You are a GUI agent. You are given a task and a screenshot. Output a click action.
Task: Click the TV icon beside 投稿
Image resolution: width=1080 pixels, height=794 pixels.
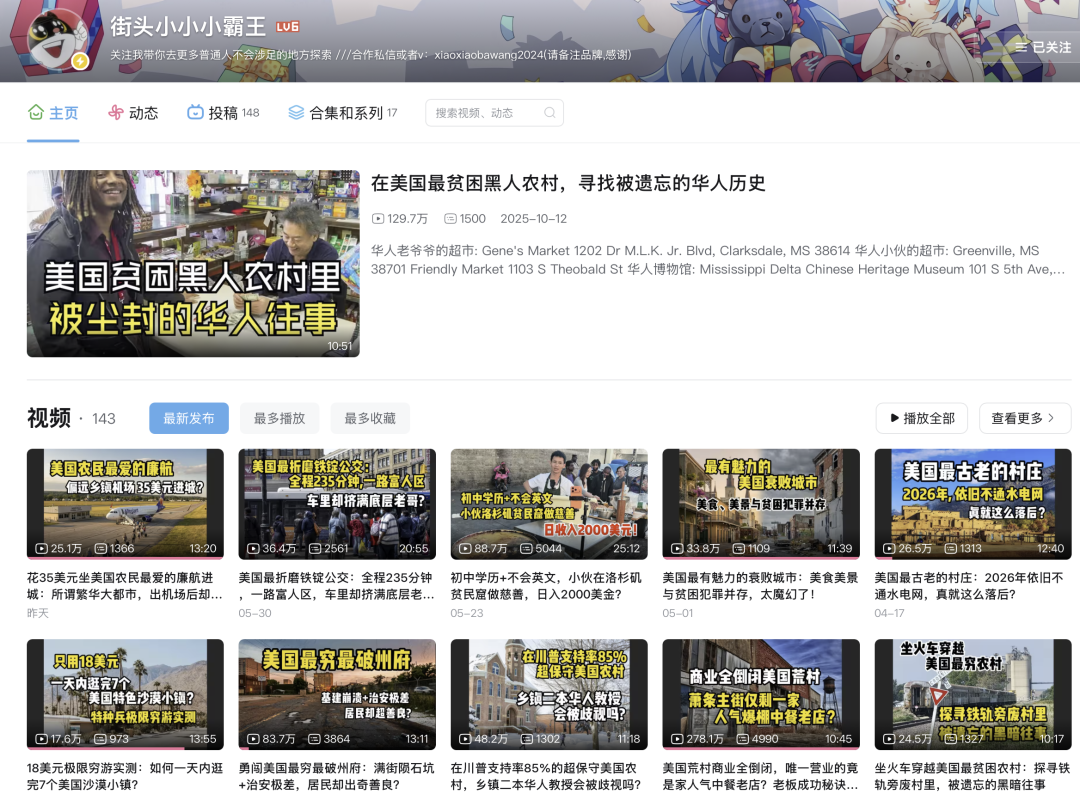coord(196,112)
